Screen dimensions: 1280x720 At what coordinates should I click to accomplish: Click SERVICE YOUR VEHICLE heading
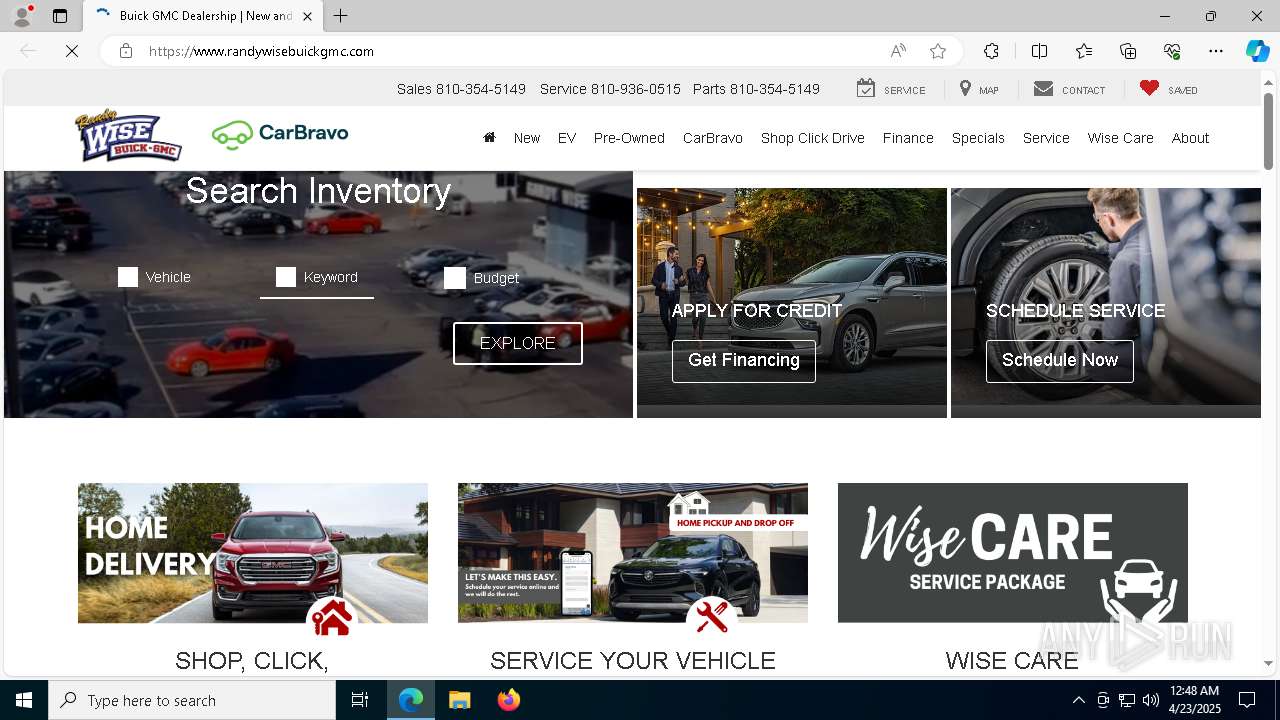coord(633,661)
